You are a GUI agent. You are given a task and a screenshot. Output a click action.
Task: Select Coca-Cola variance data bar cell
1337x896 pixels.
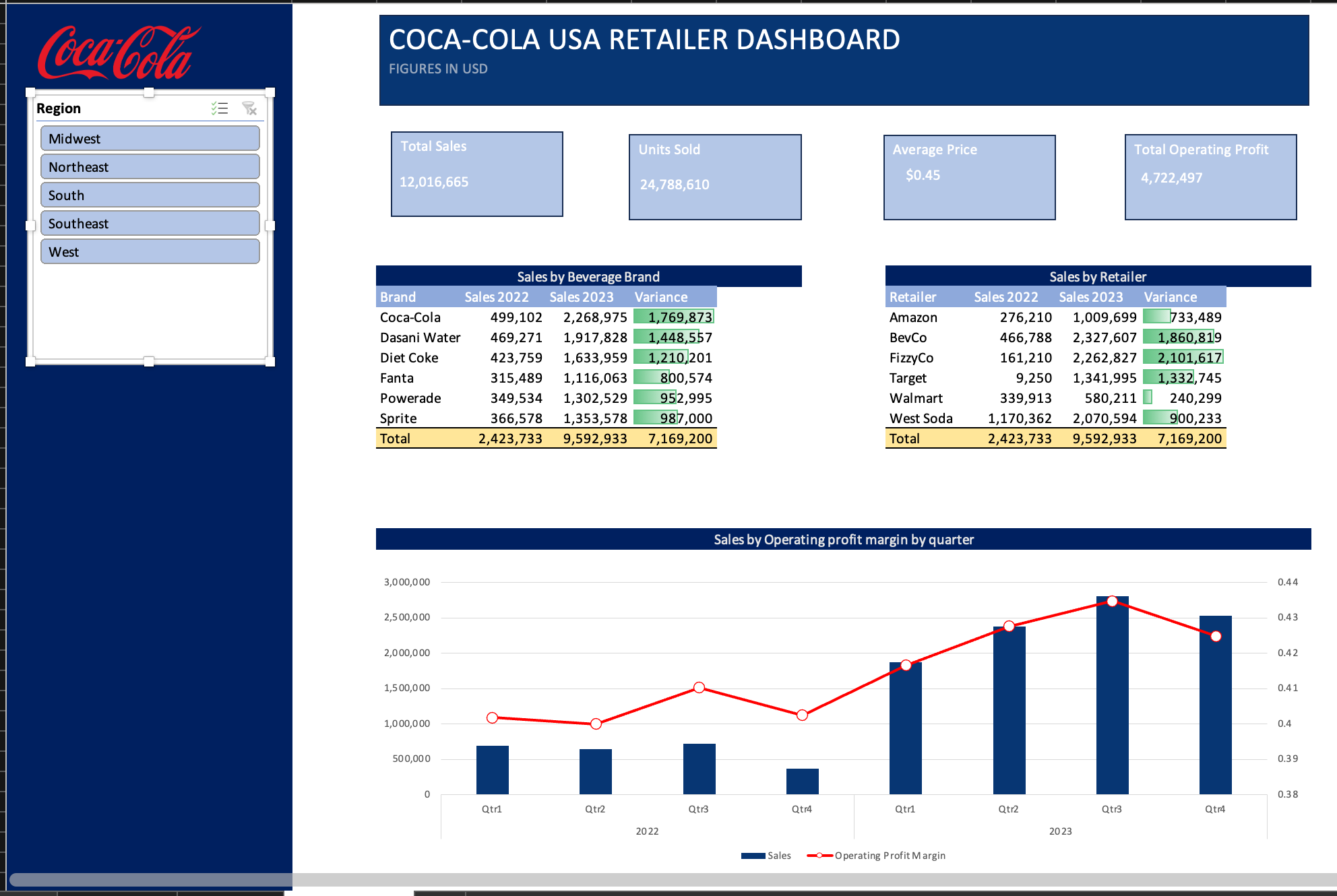tap(674, 317)
